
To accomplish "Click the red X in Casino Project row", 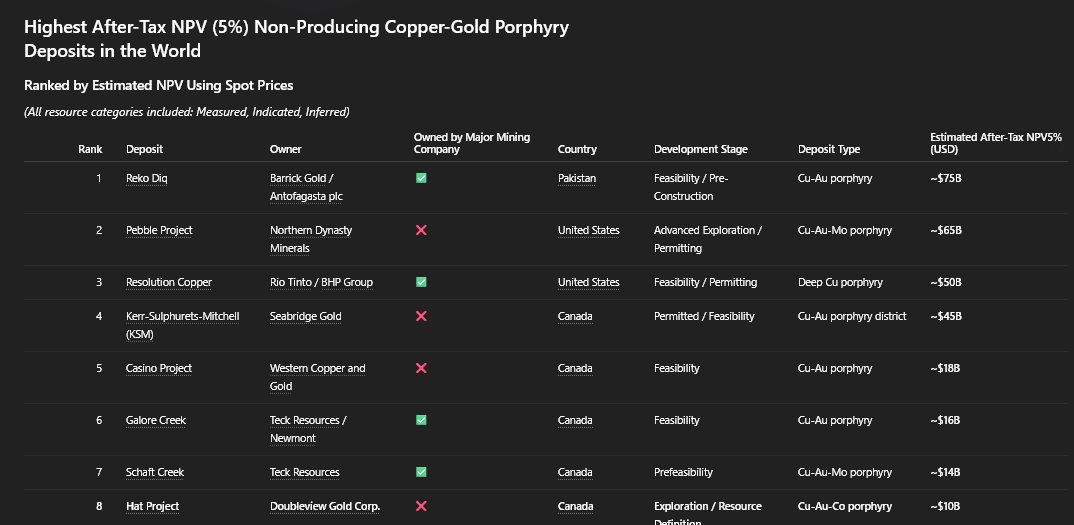I will coord(421,368).
